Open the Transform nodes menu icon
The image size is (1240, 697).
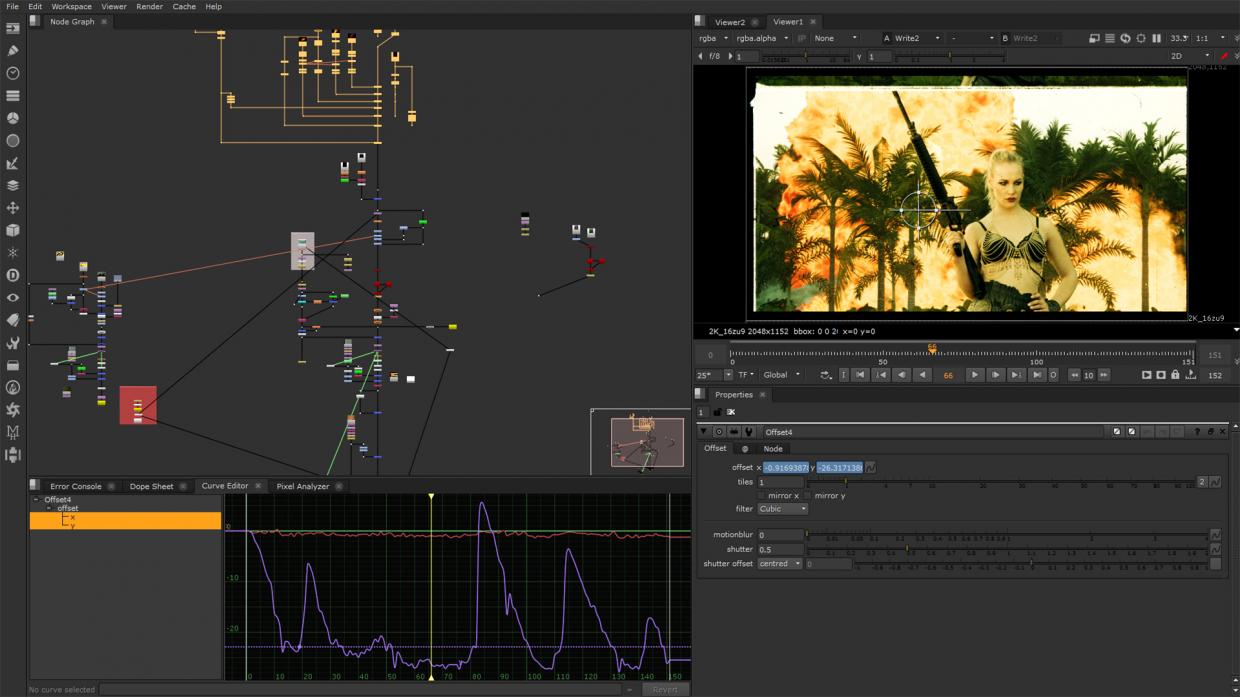pos(13,208)
